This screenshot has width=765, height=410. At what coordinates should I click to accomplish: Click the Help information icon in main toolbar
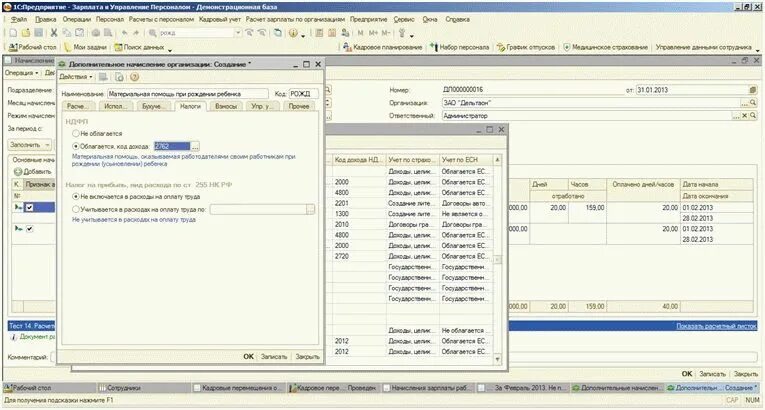coord(293,33)
